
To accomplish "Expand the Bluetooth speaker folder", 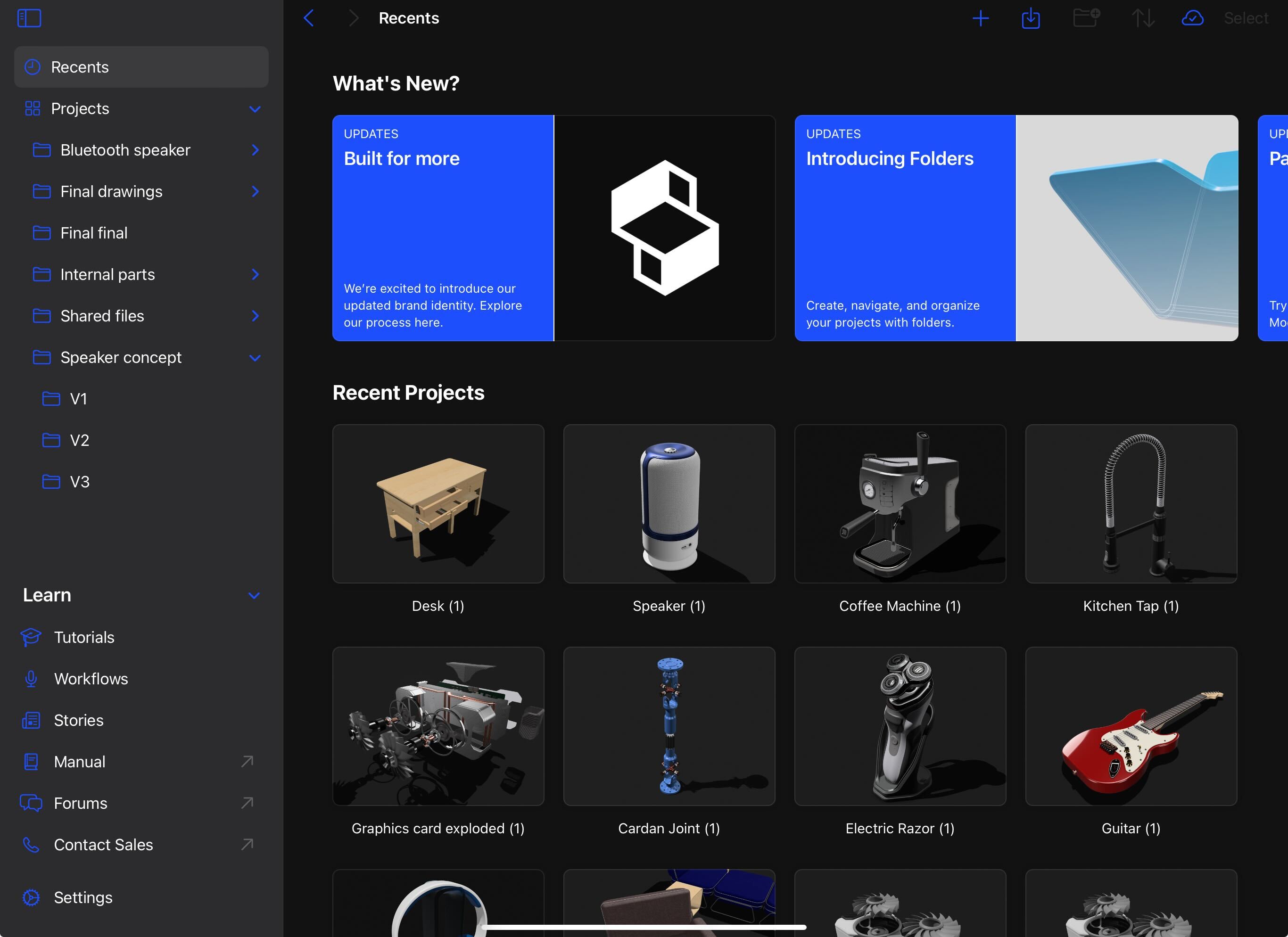I will 256,150.
